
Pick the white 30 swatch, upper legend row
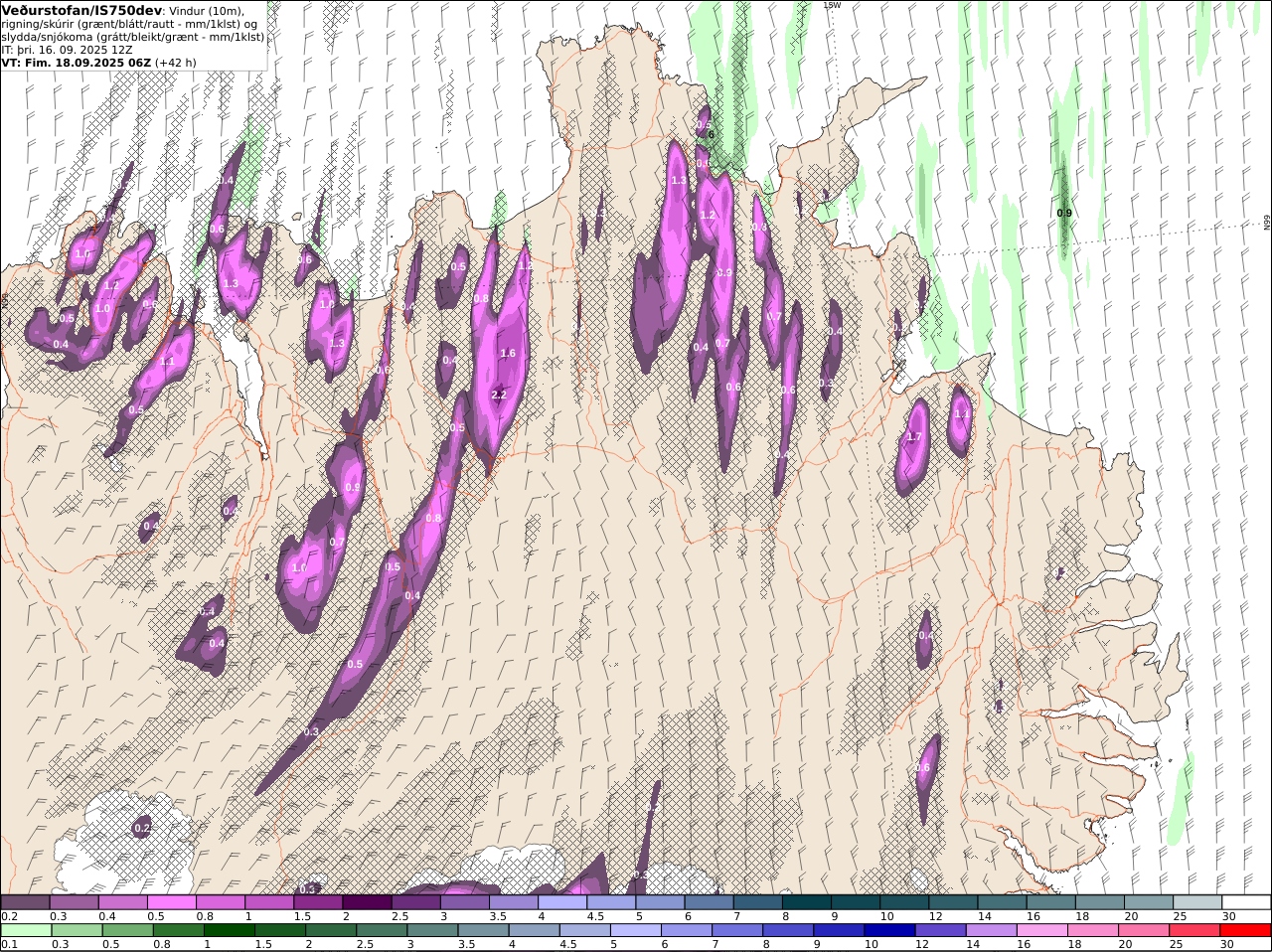point(1246,901)
